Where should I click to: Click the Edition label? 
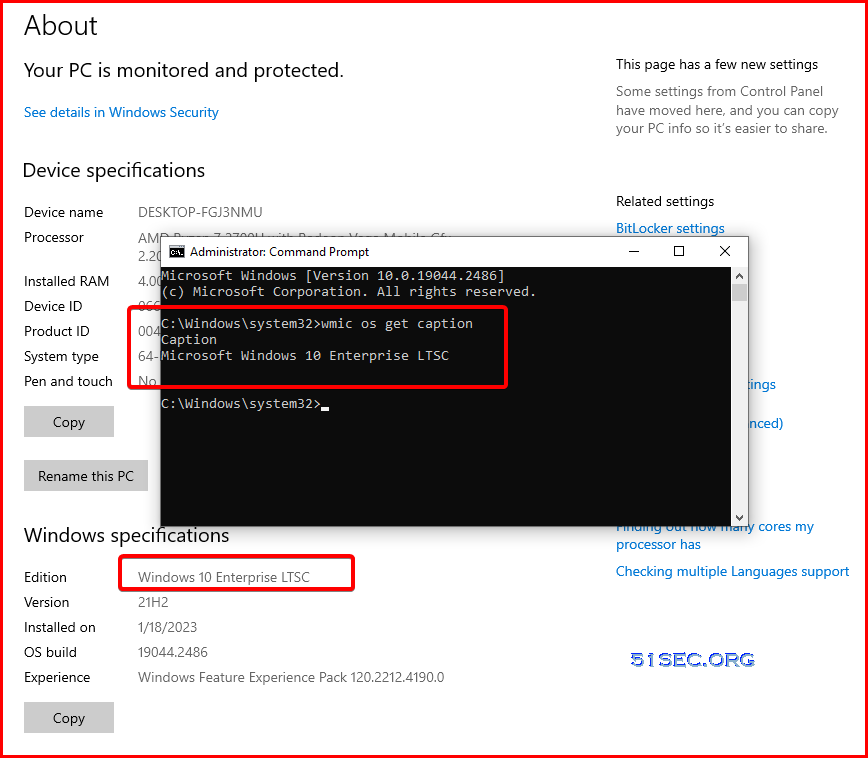[45, 577]
